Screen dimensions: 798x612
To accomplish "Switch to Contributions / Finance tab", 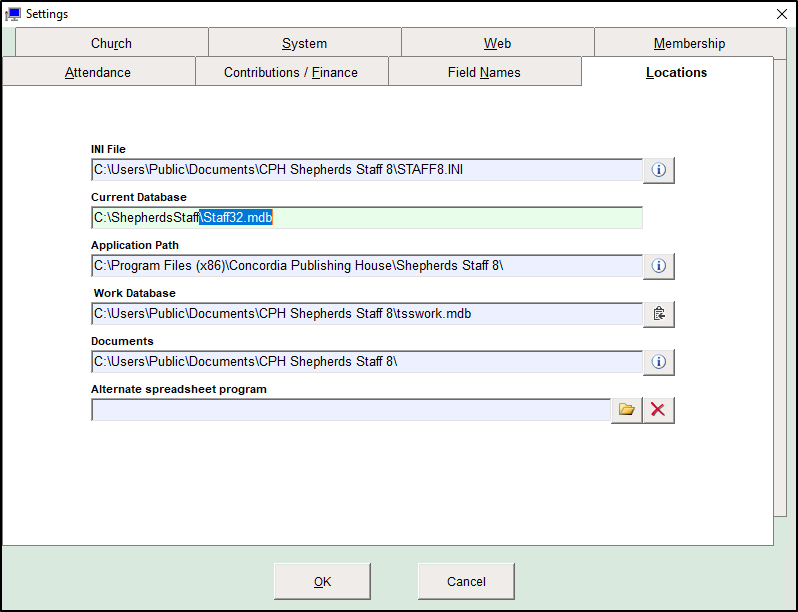I will [291, 72].
